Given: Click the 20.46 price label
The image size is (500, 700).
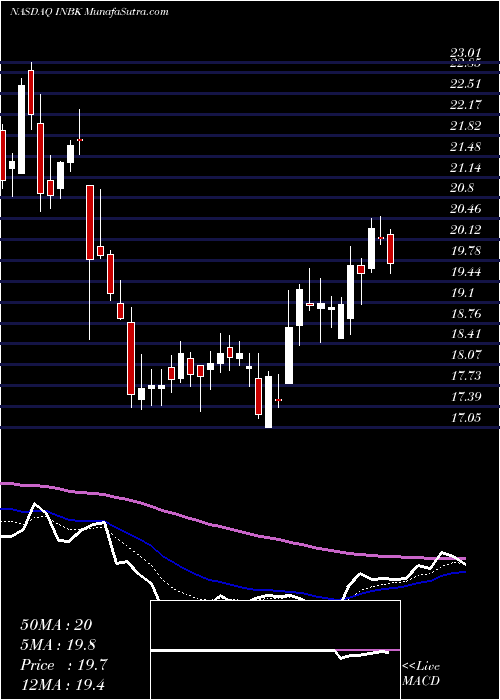Looking at the screenshot, I should [x=465, y=209].
